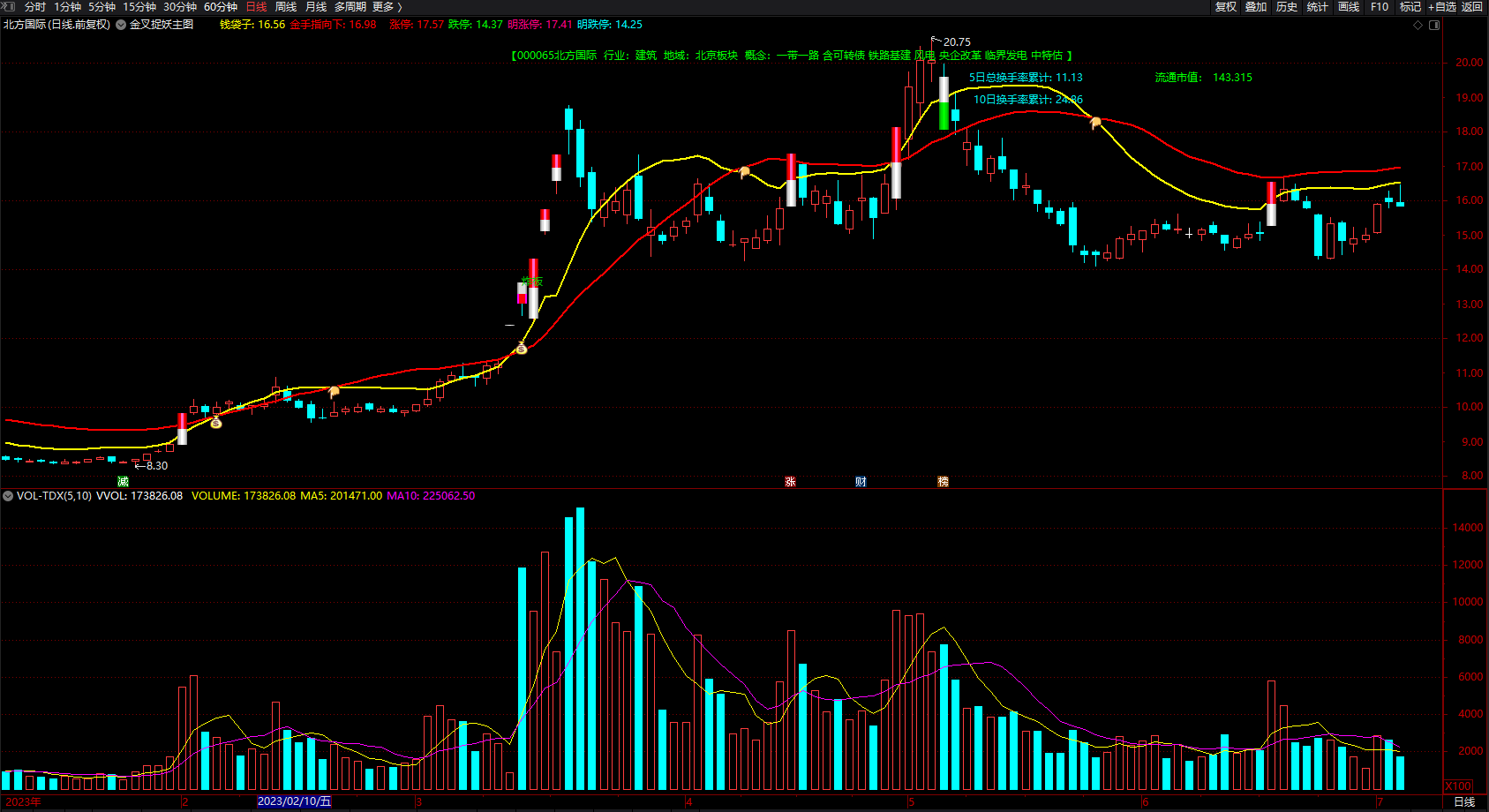Click the pointing hand signal near 16.80
The width and height of the screenshot is (1489, 812).
[744, 171]
